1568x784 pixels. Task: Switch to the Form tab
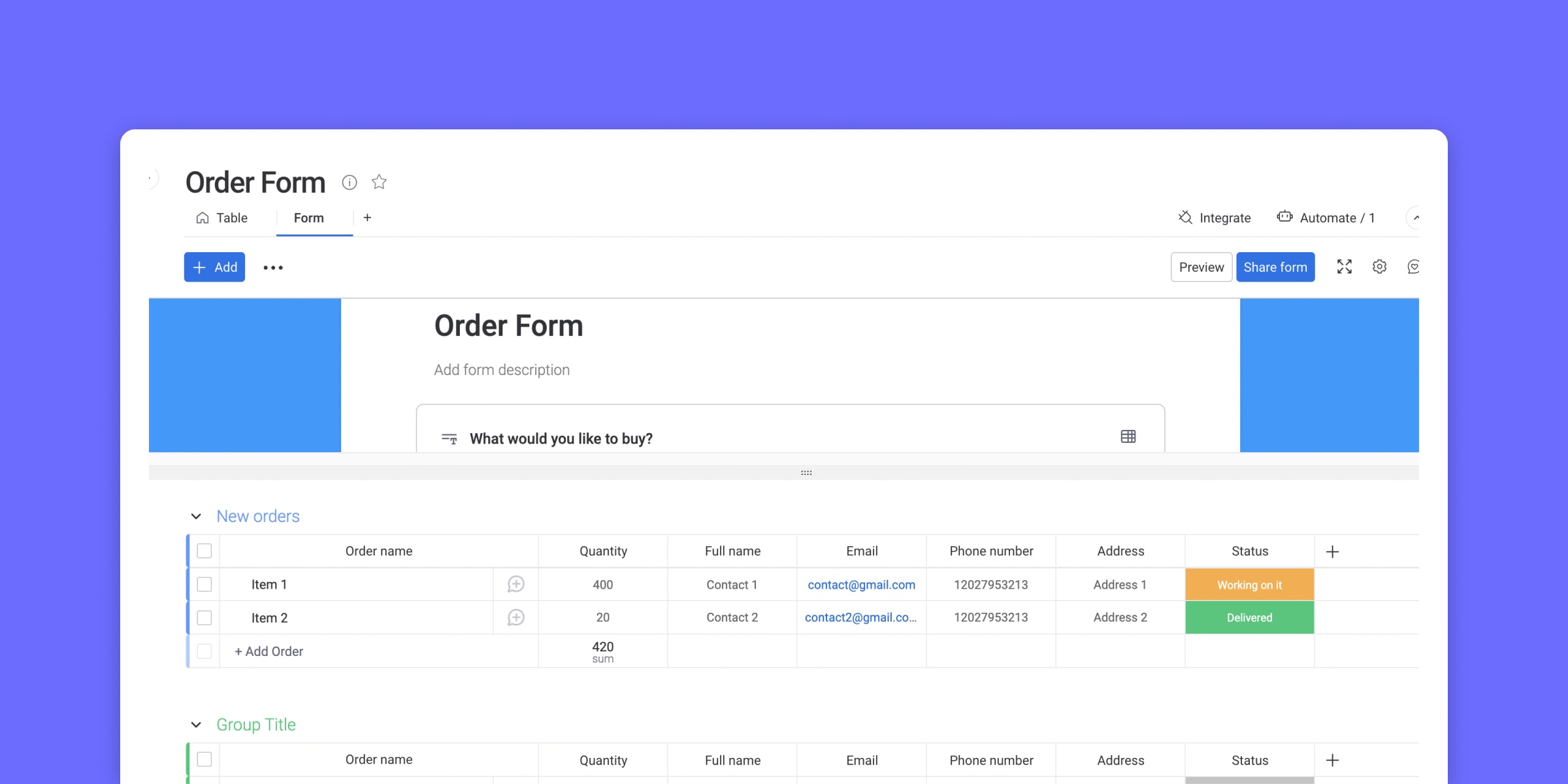click(308, 218)
